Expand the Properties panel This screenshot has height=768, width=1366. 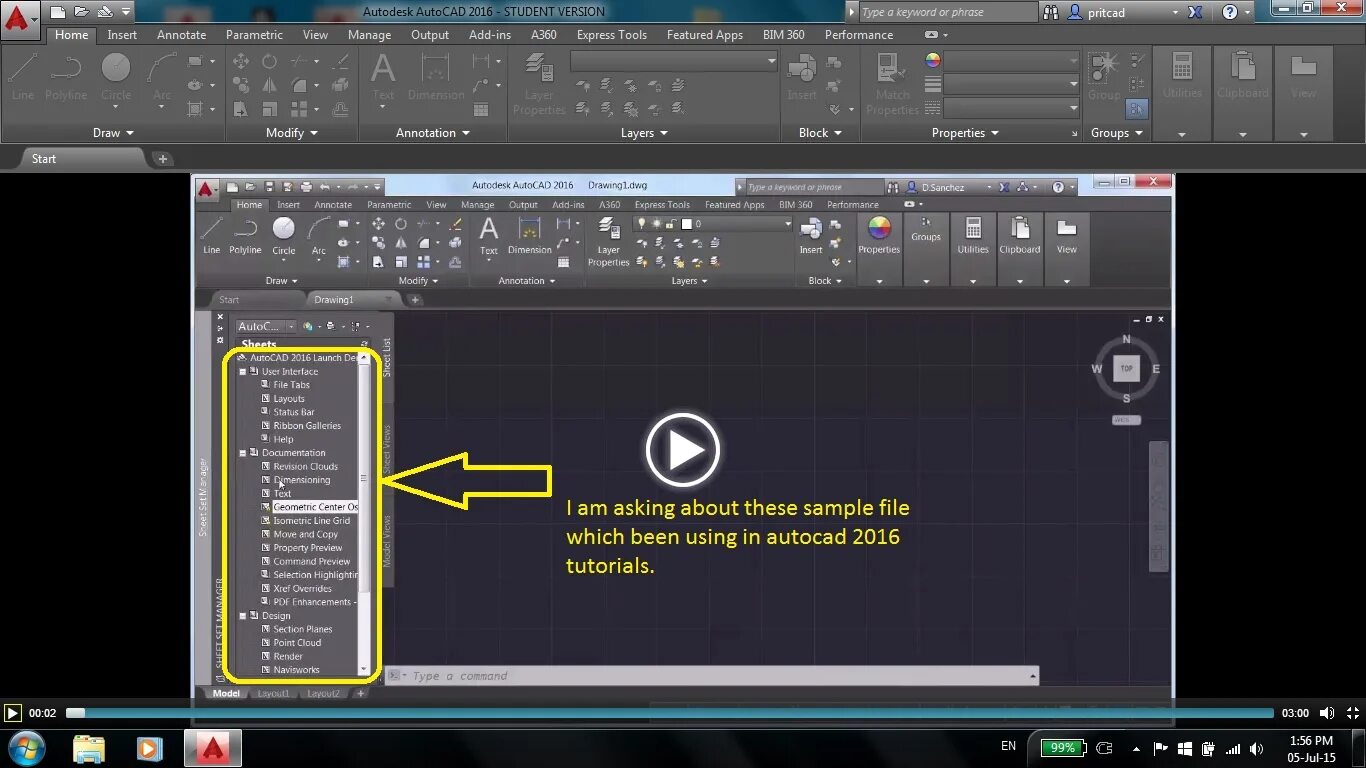[x=966, y=133]
